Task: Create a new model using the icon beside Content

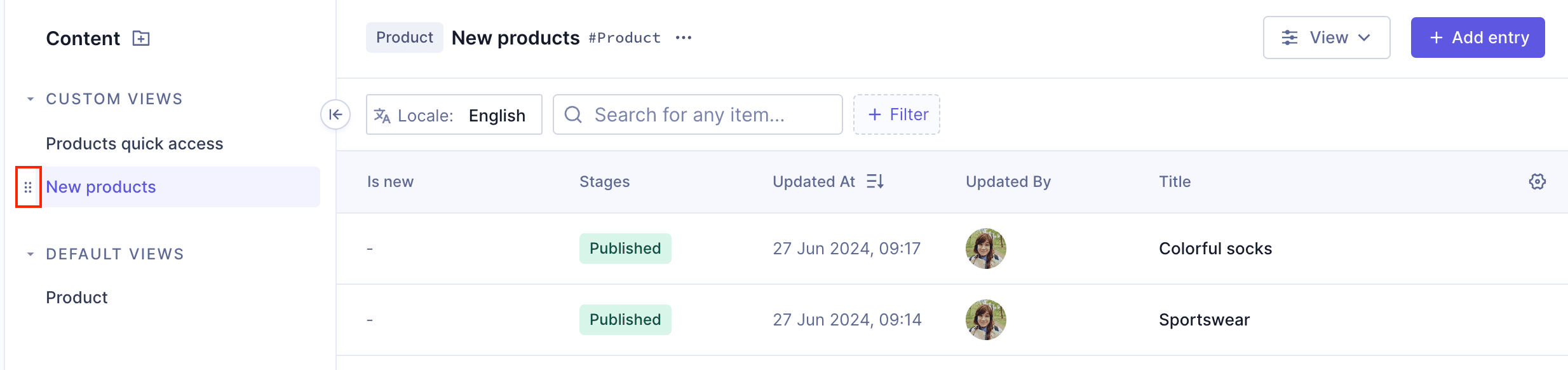Action: [140, 38]
